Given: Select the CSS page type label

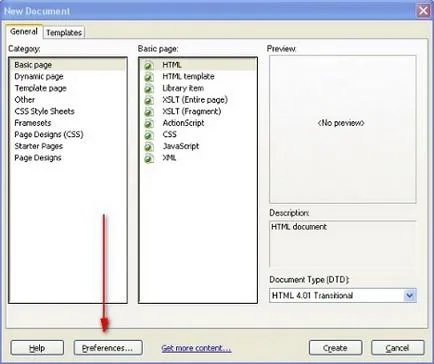Looking at the screenshot, I should [x=169, y=134].
